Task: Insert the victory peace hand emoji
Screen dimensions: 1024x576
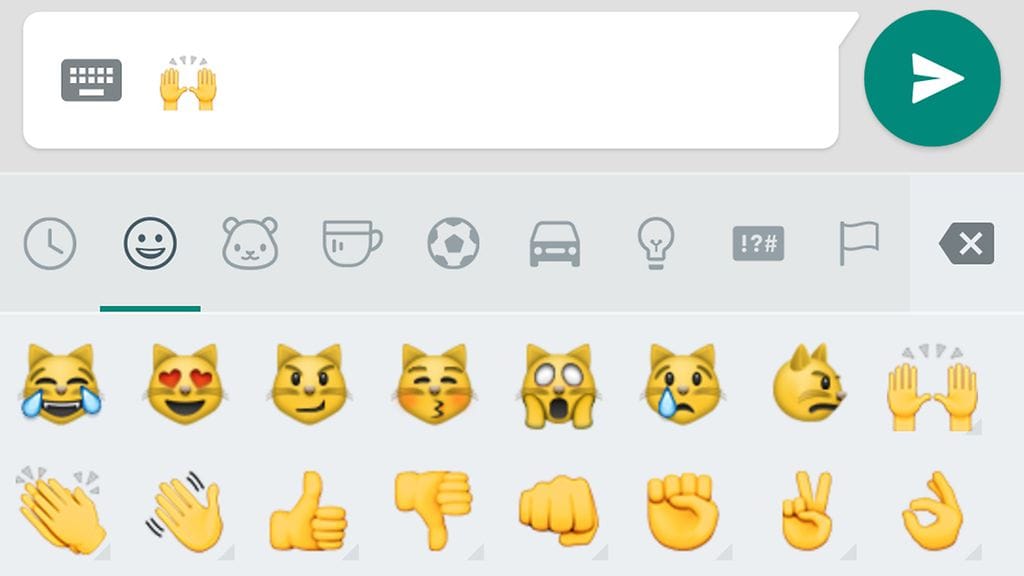Action: tap(807, 511)
